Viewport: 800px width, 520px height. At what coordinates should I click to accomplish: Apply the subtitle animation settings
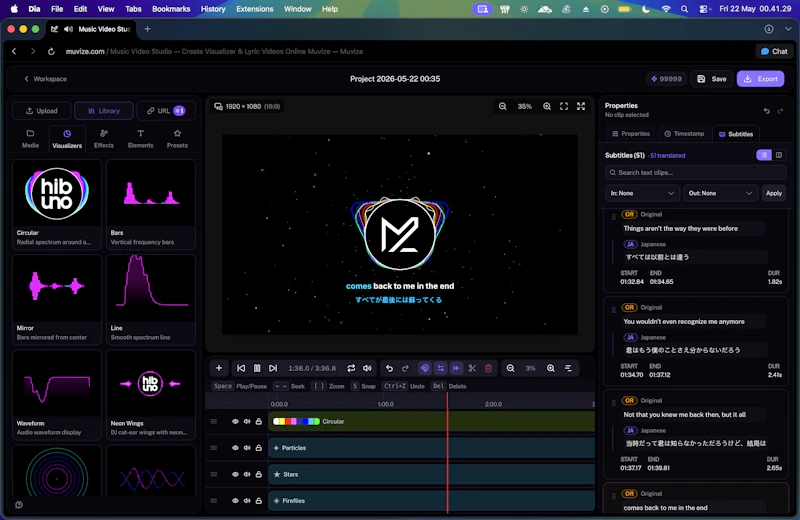pos(773,193)
